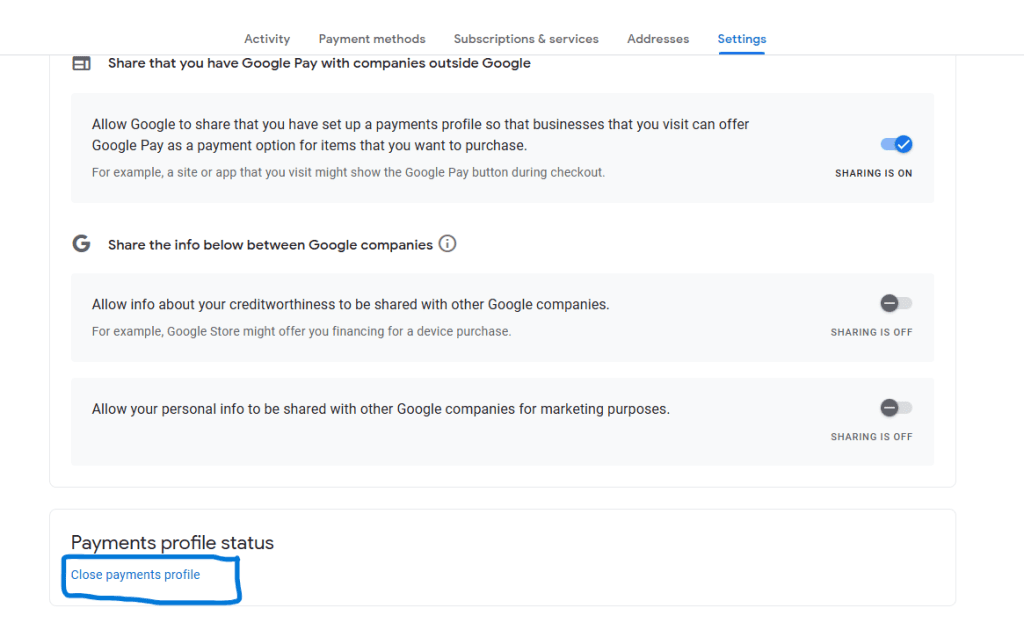This screenshot has height=637, width=1024.
Task: Click the Close payments profile link
Action: [135, 575]
